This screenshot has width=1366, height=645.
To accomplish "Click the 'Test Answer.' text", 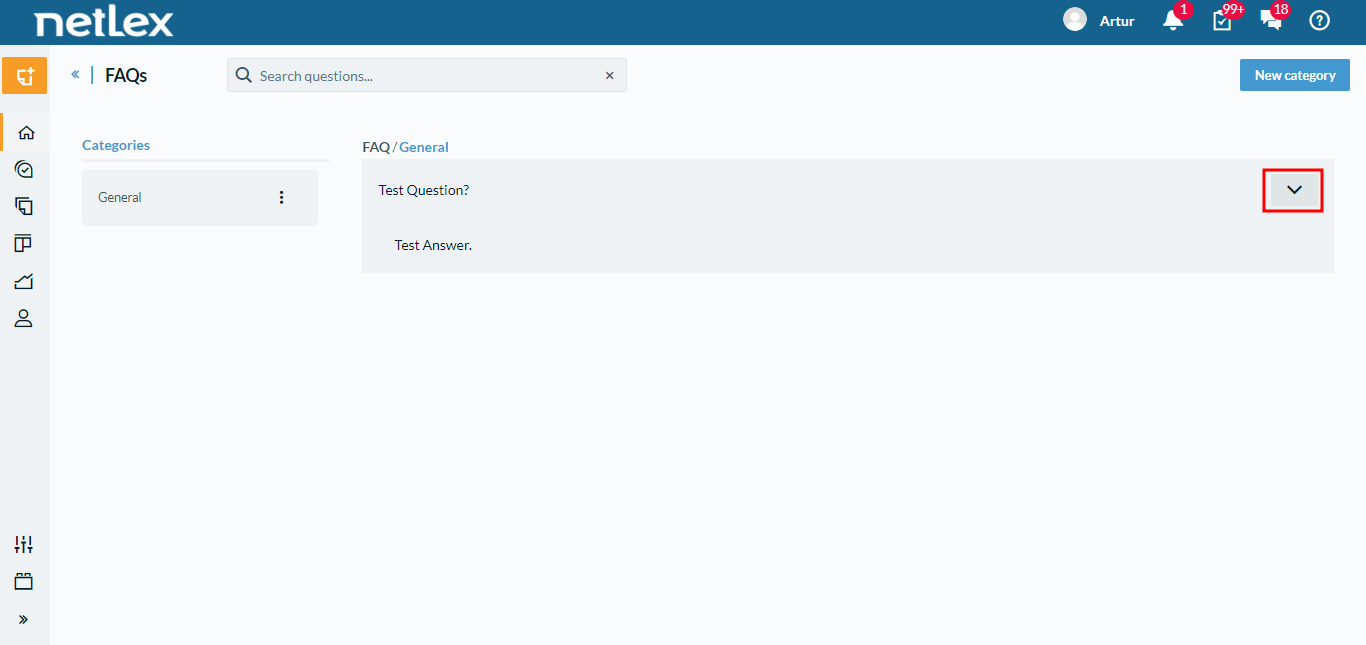I will pyautogui.click(x=433, y=245).
